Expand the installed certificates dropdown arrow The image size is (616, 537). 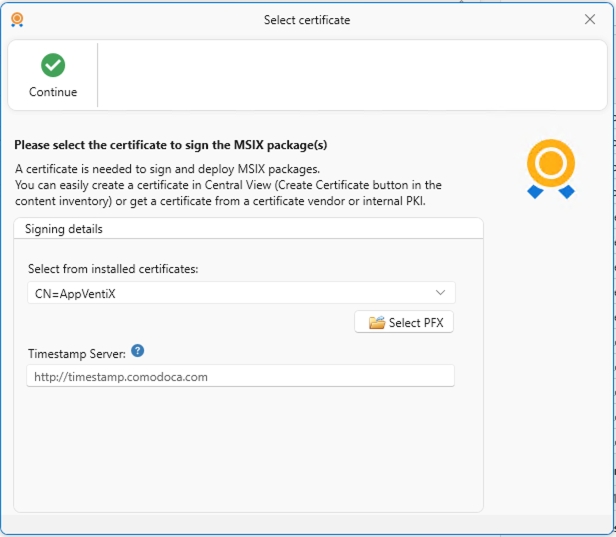440,292
